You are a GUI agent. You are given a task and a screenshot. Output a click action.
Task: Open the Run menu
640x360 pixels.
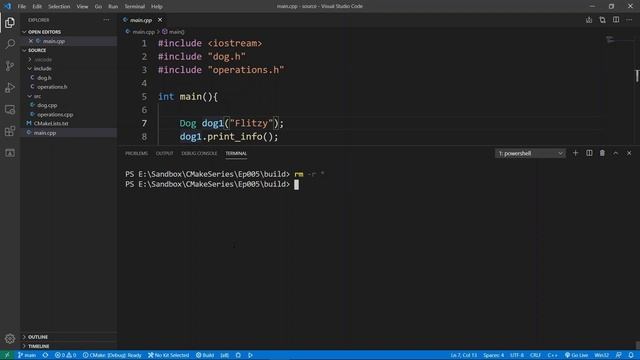point(113,6)
